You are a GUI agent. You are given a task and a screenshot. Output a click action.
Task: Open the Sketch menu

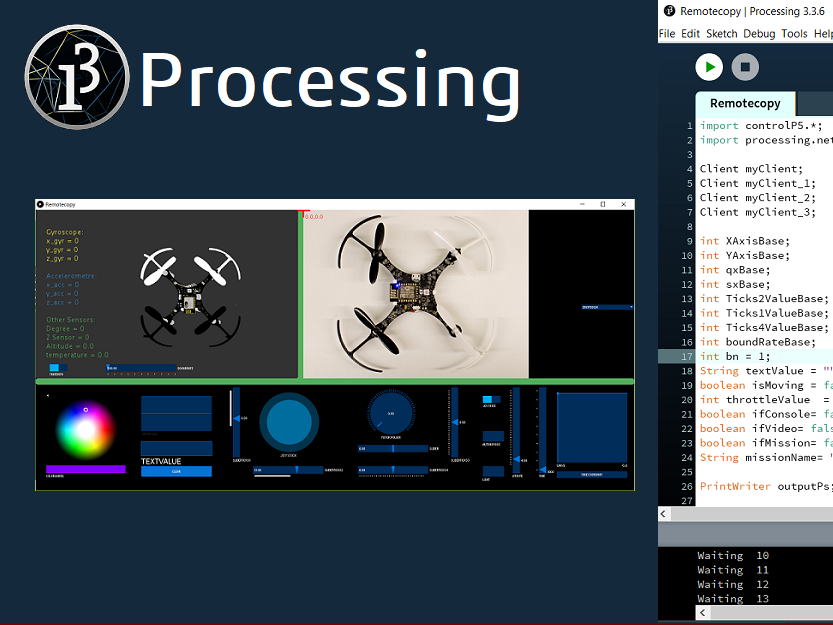(x=721, y=33)
